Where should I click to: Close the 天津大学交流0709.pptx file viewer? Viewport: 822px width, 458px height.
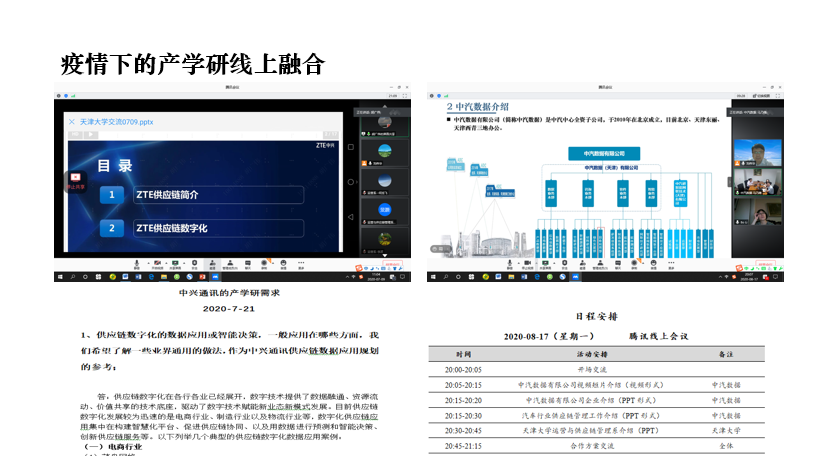coord(71,121)
